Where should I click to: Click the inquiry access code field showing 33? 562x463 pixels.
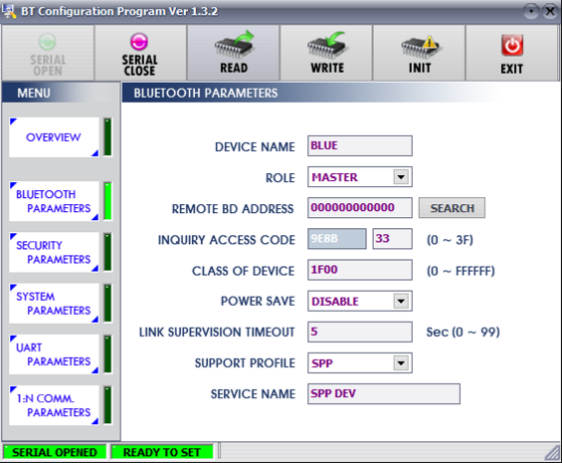click(392, 239)
